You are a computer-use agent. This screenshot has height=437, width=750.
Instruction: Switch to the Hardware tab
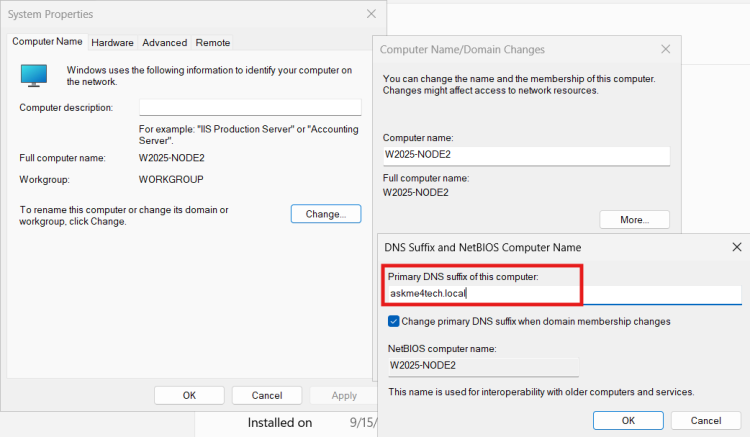112,43
